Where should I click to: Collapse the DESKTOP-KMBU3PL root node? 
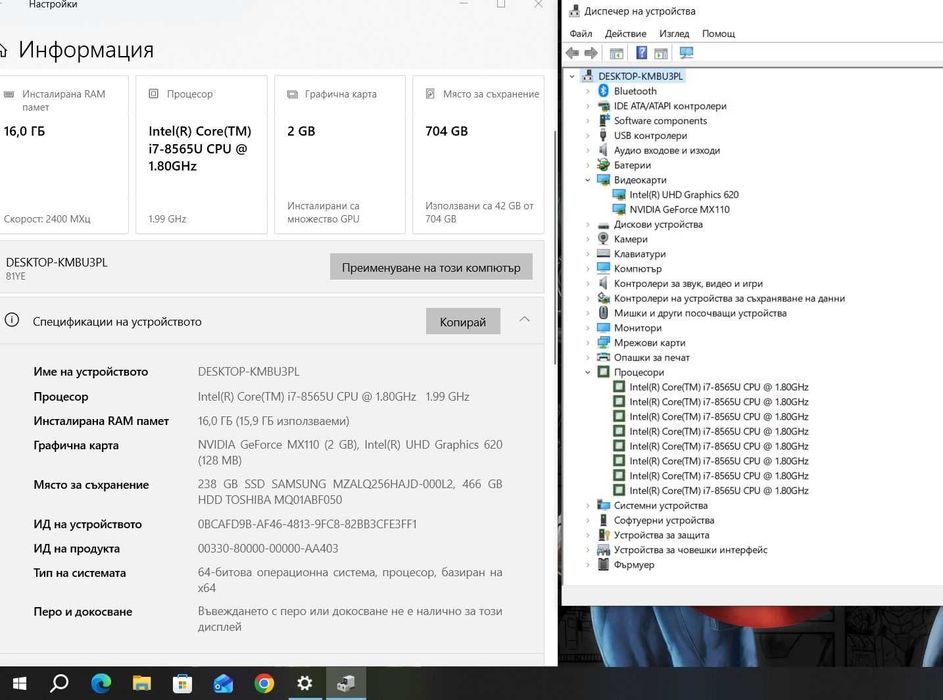(572, 76)
